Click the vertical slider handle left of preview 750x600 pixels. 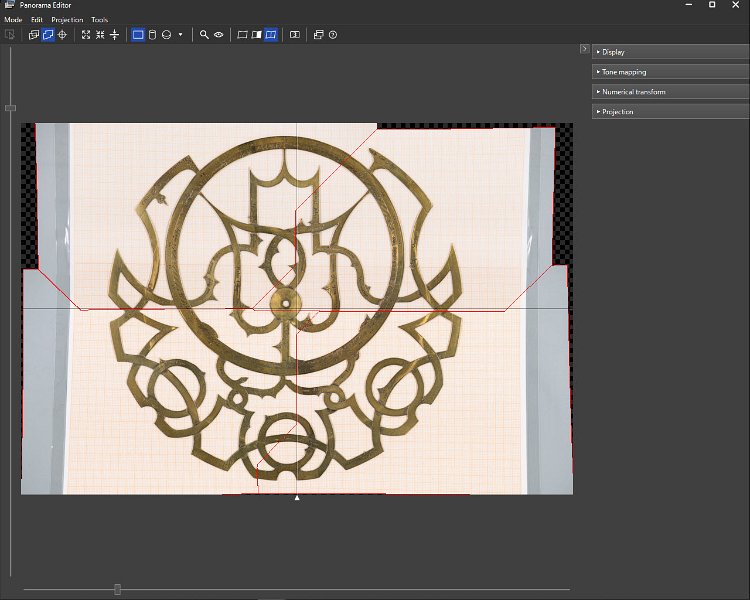(x=10, y=108)
